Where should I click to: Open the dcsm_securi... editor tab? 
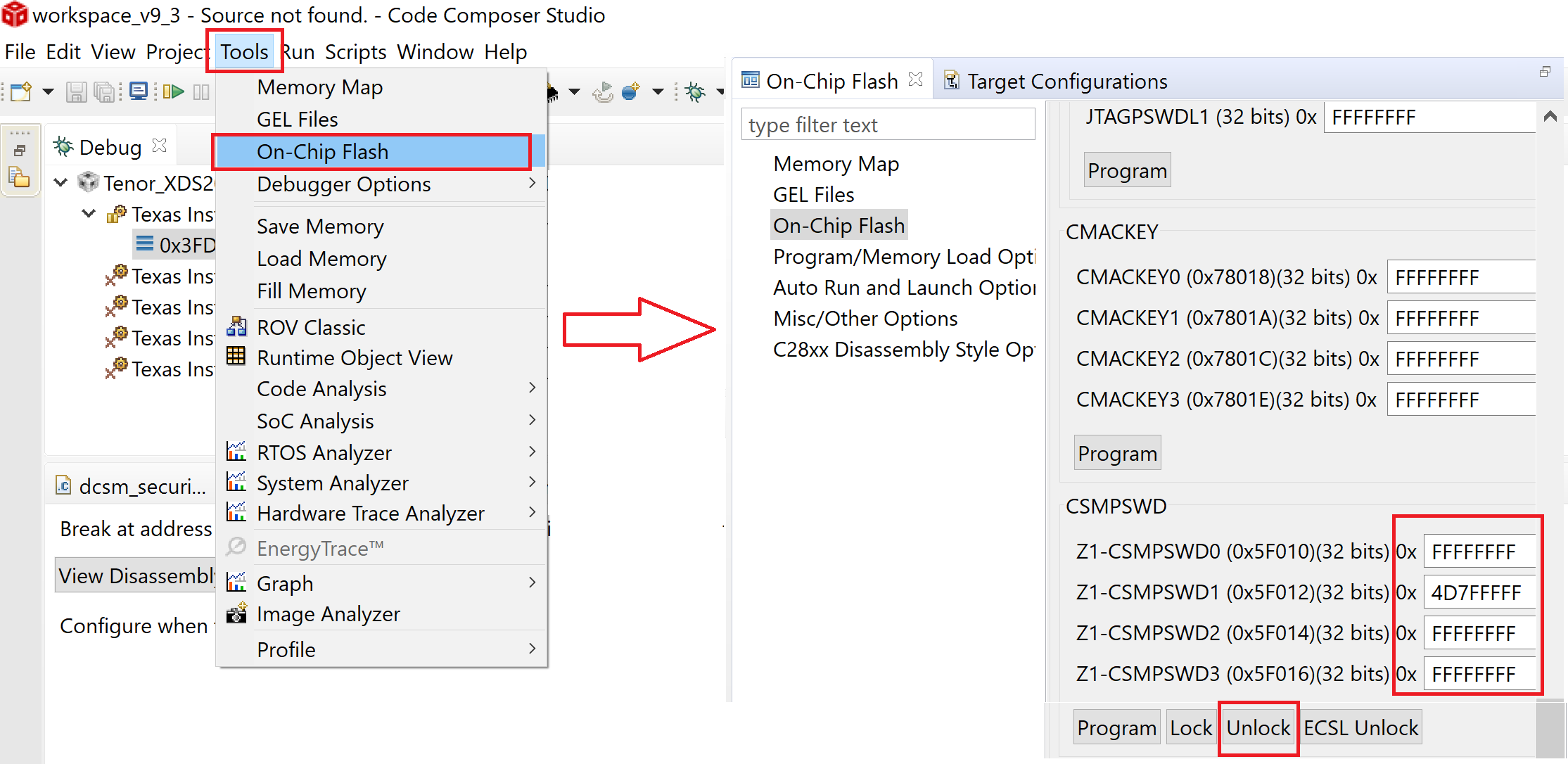point(132,486)
